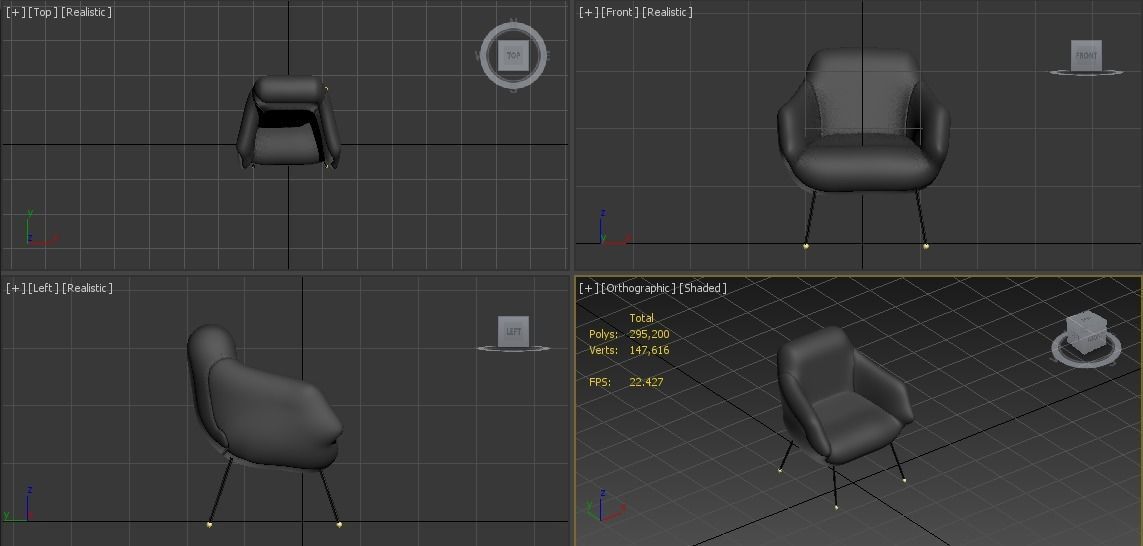1143x546 pixels.
Task: Open the Shaded shading menu
Action: pyautogui.click(x=703, y=289)
